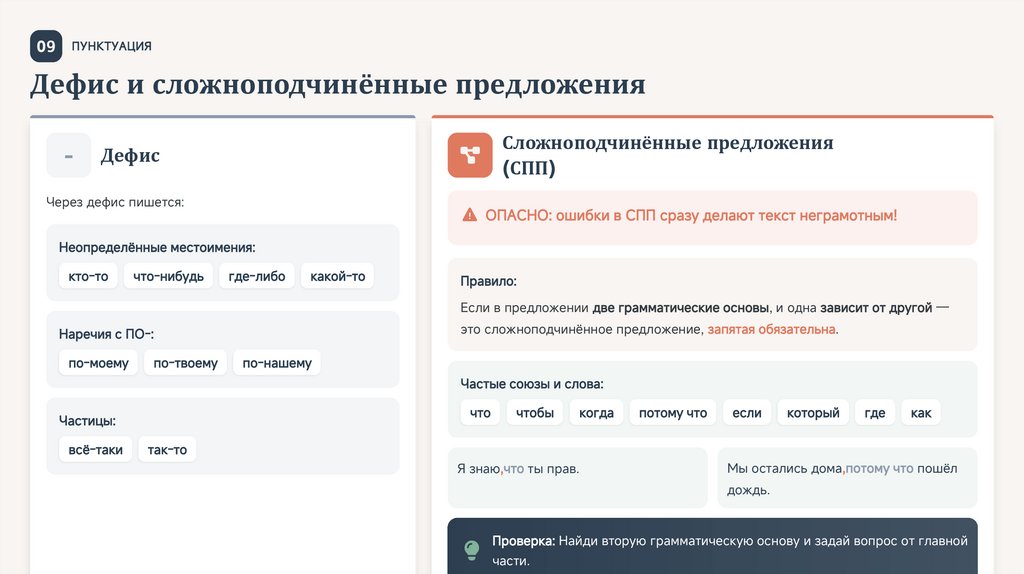Click the warning triangle icon before ОПАСНО
Viewport: 1024px width, 574px height.
pos(470,215)
